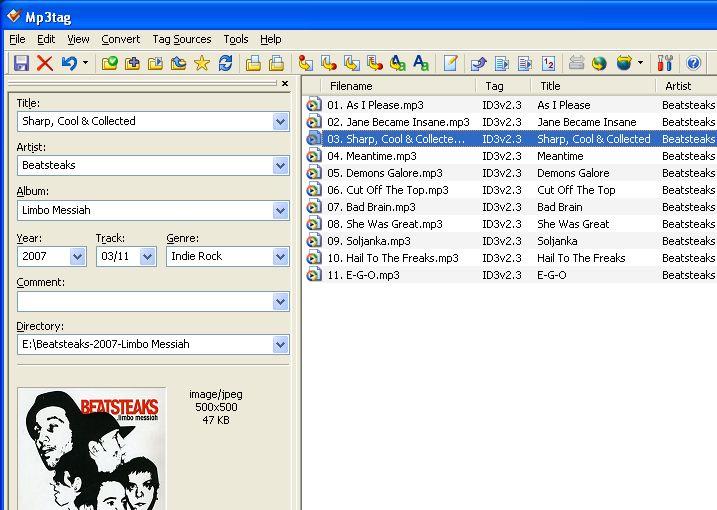Click the Tag Sources globe with arrow icon
The width and height of the screenshot is (717, 510).
[x=624, y=63]
